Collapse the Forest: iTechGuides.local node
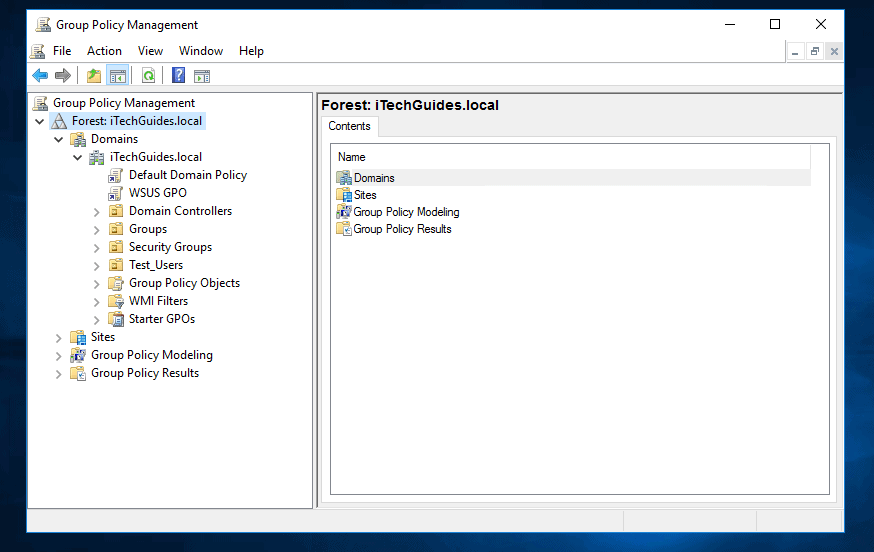This screenshot has height=552, width=874. [40, 122]
